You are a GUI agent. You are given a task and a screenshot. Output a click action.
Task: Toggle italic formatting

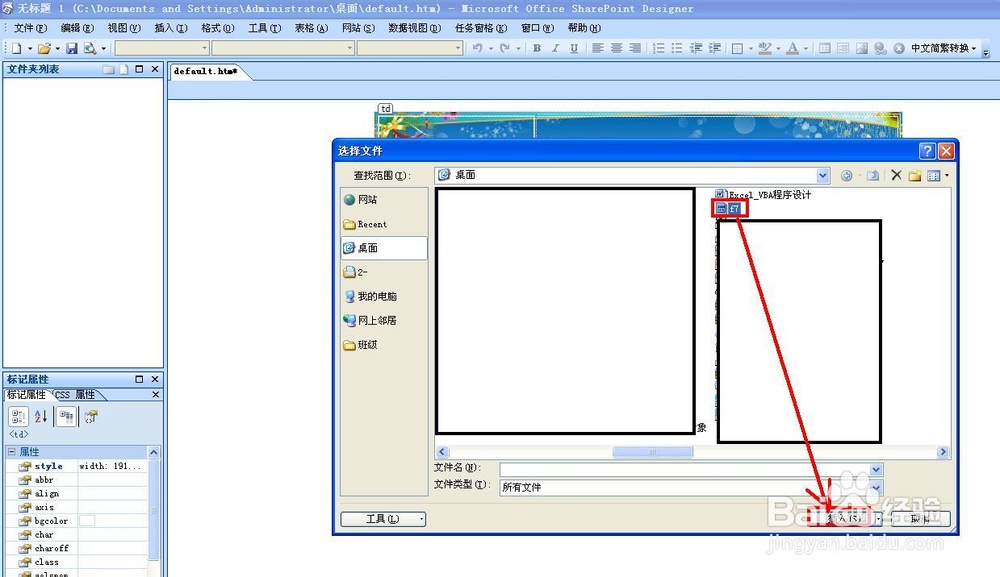coord(555,49)
